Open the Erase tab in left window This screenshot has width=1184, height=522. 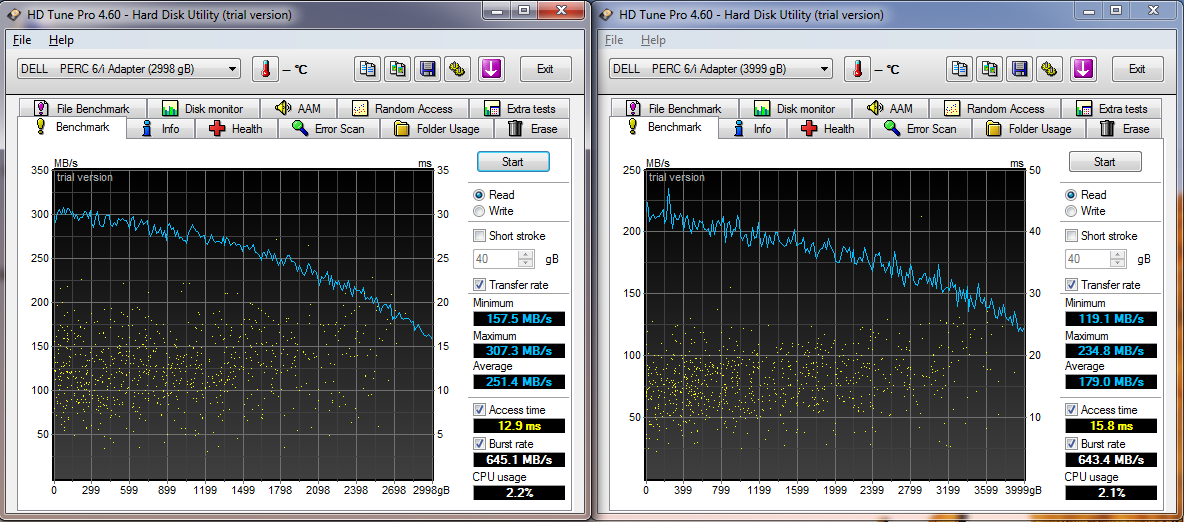[x=532, y=128]
